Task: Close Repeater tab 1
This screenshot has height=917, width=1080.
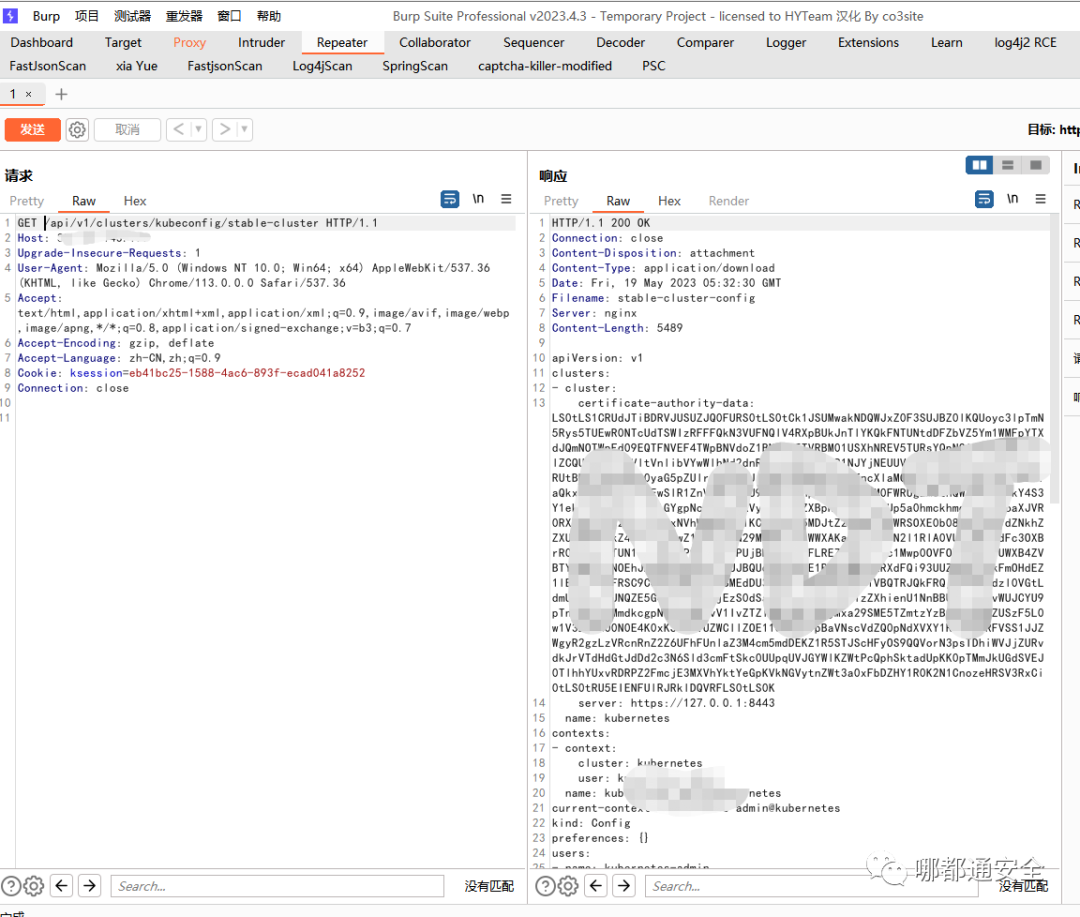Action: 28,94
